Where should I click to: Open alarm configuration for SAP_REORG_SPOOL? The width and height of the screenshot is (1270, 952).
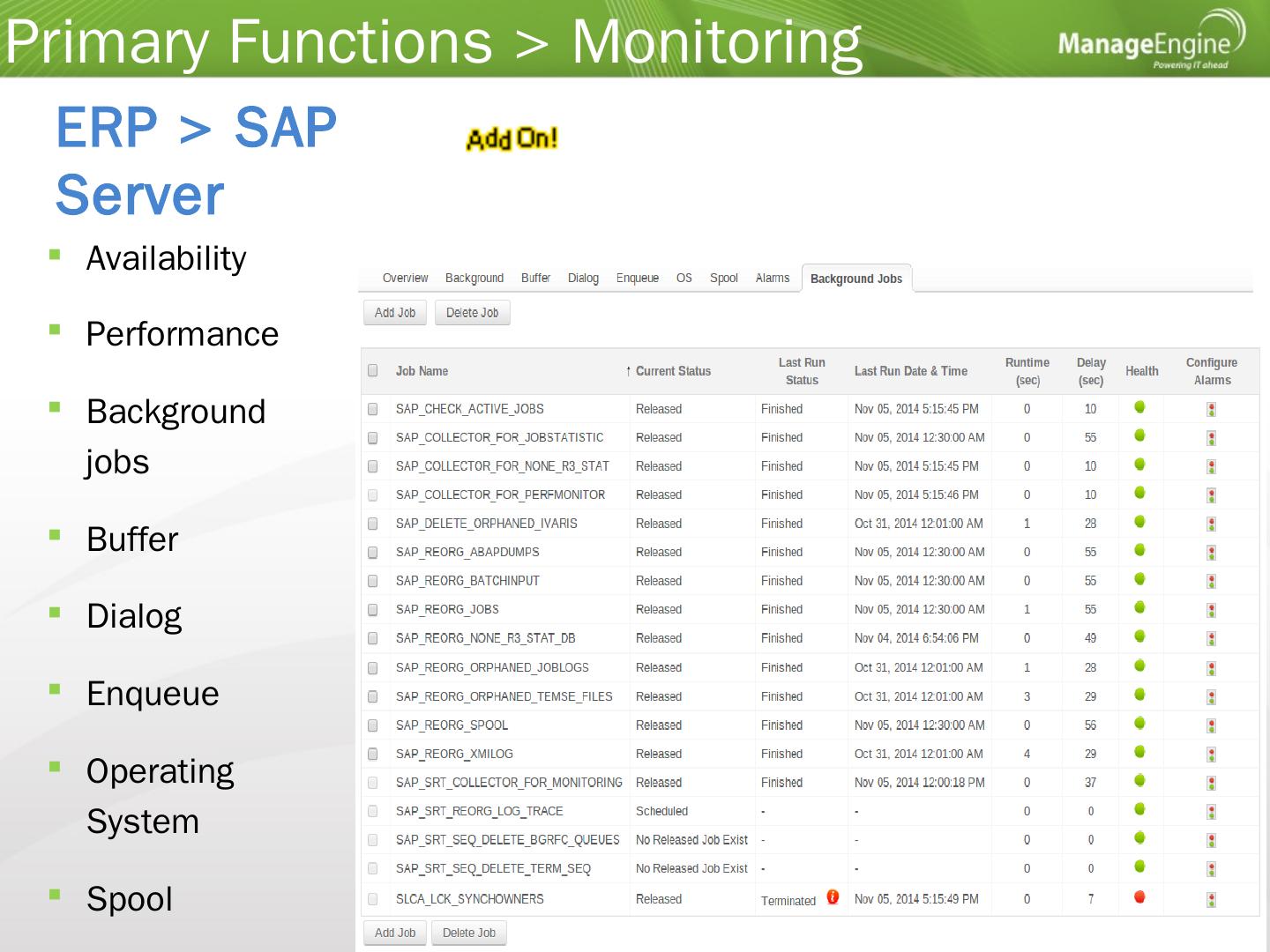(x=1211, y=725)
